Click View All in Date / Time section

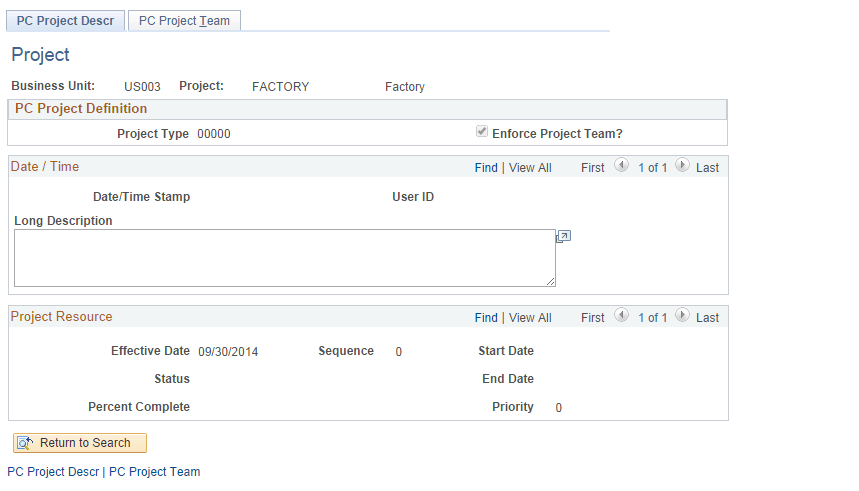(530, 168)
